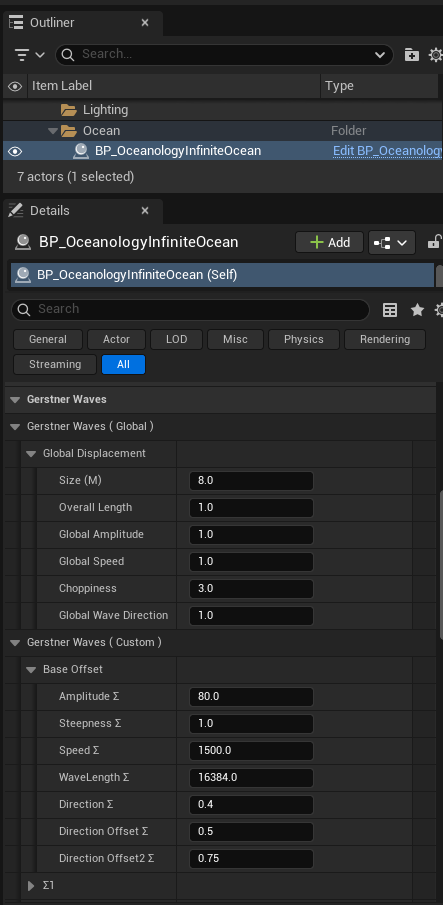Click the Details search field
Viewport: 443px width, 905px height.
click(x=190, y=309)
